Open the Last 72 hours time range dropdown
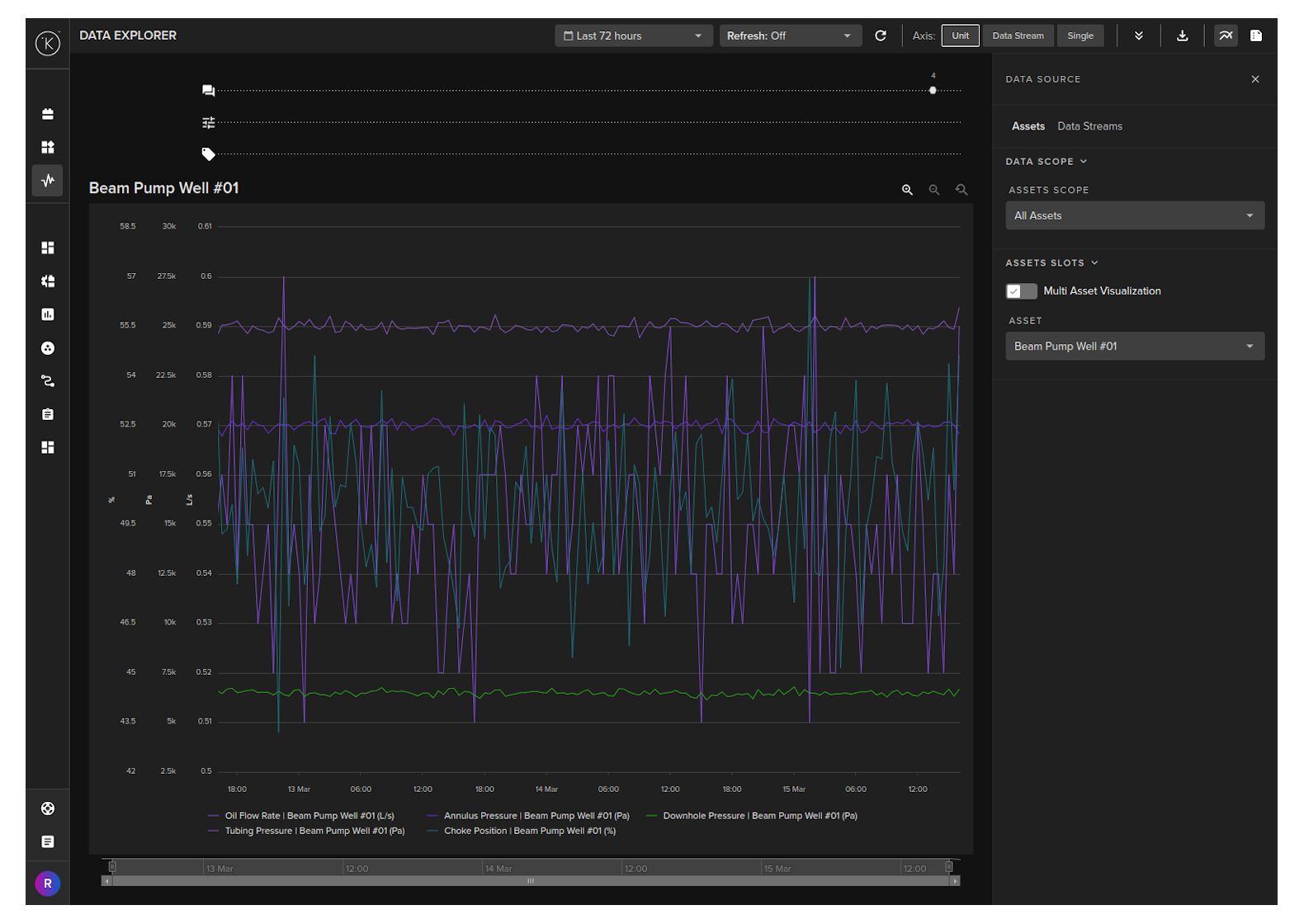Screen dimensions: 1304x924 click(633, 35)
